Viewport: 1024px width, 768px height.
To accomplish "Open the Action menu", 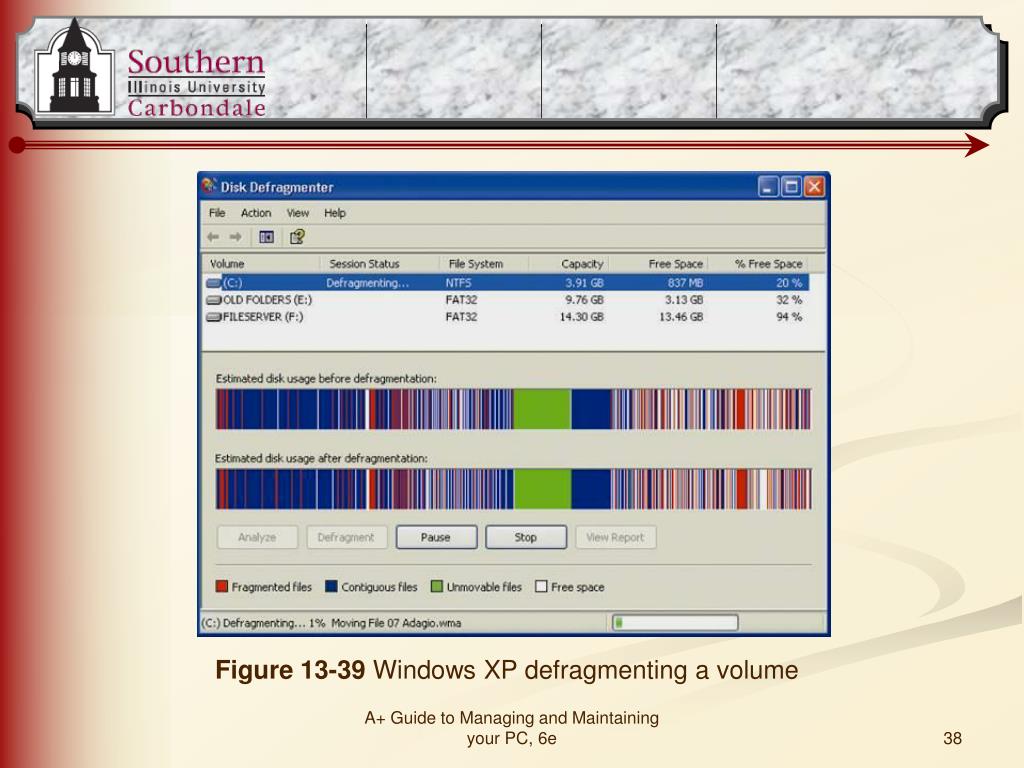I will 256,213.
